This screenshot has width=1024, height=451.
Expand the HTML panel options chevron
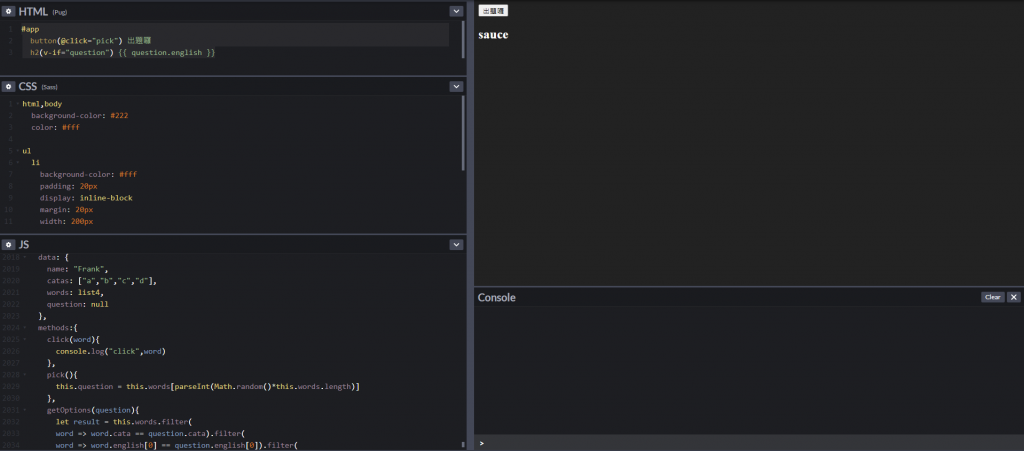pos(456,11)
